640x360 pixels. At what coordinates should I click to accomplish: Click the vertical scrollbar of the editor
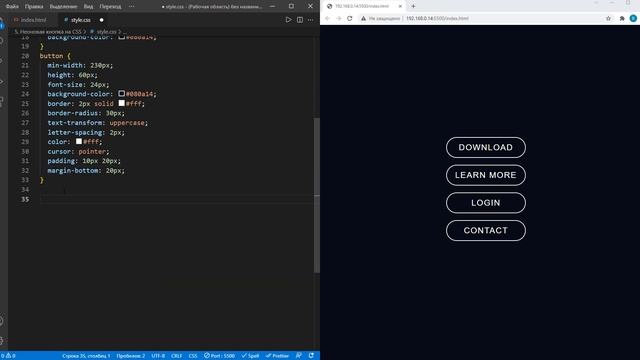point(317,196)
